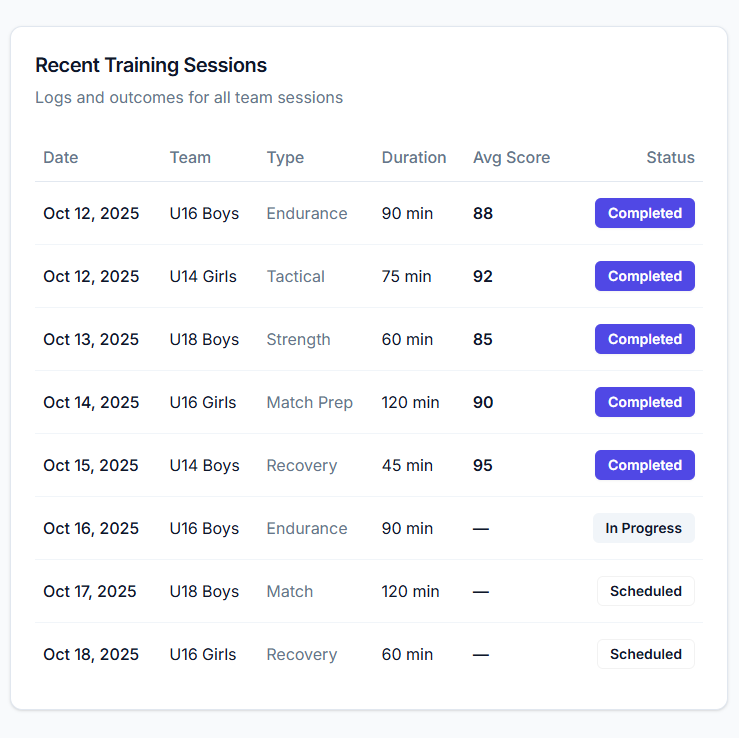This screenshot has width=739, height=738.
Task: Click Completed badge for Match Prep session
Action: click(x=645, y=402)
